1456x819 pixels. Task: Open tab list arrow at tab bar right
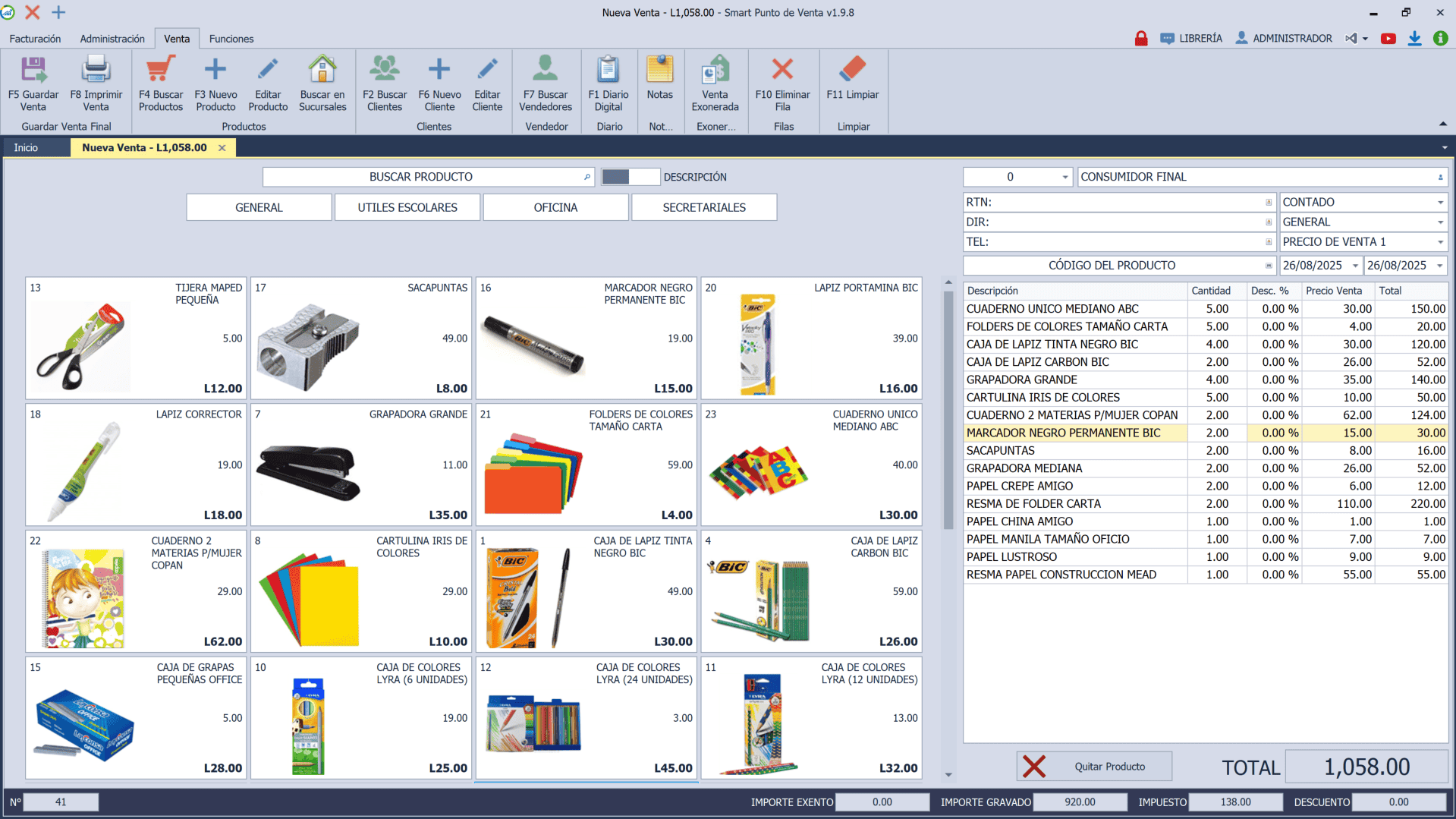[1445, 148]
